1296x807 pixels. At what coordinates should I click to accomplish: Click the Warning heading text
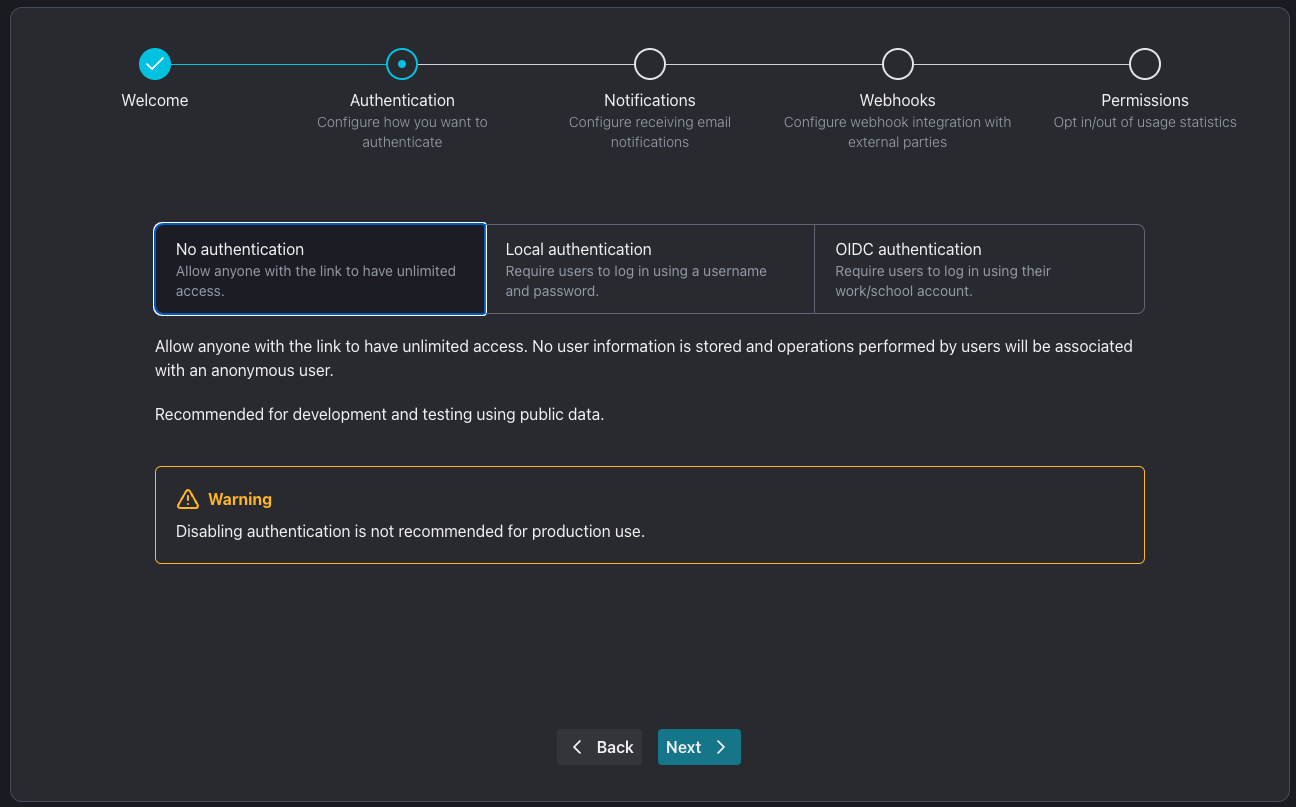pos(240,499)
